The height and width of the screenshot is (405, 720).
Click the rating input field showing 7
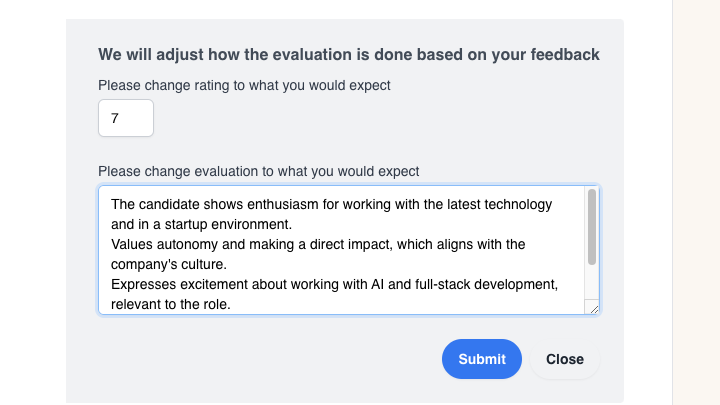tap(126, 118)
